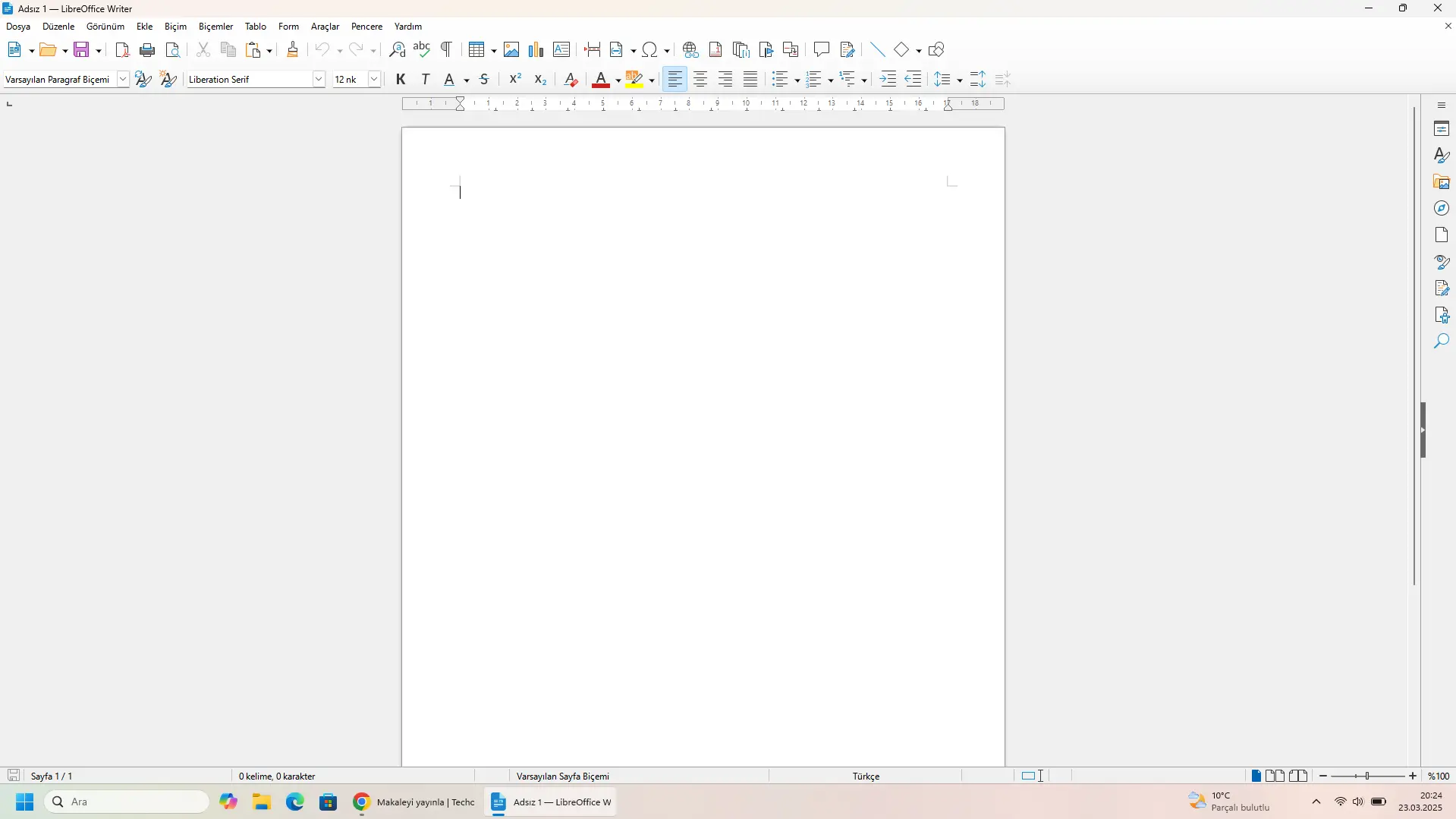Open sidebar Navigator compass icon
Viewport: 1456px width, 819px height.
(x=1442, y=209)
